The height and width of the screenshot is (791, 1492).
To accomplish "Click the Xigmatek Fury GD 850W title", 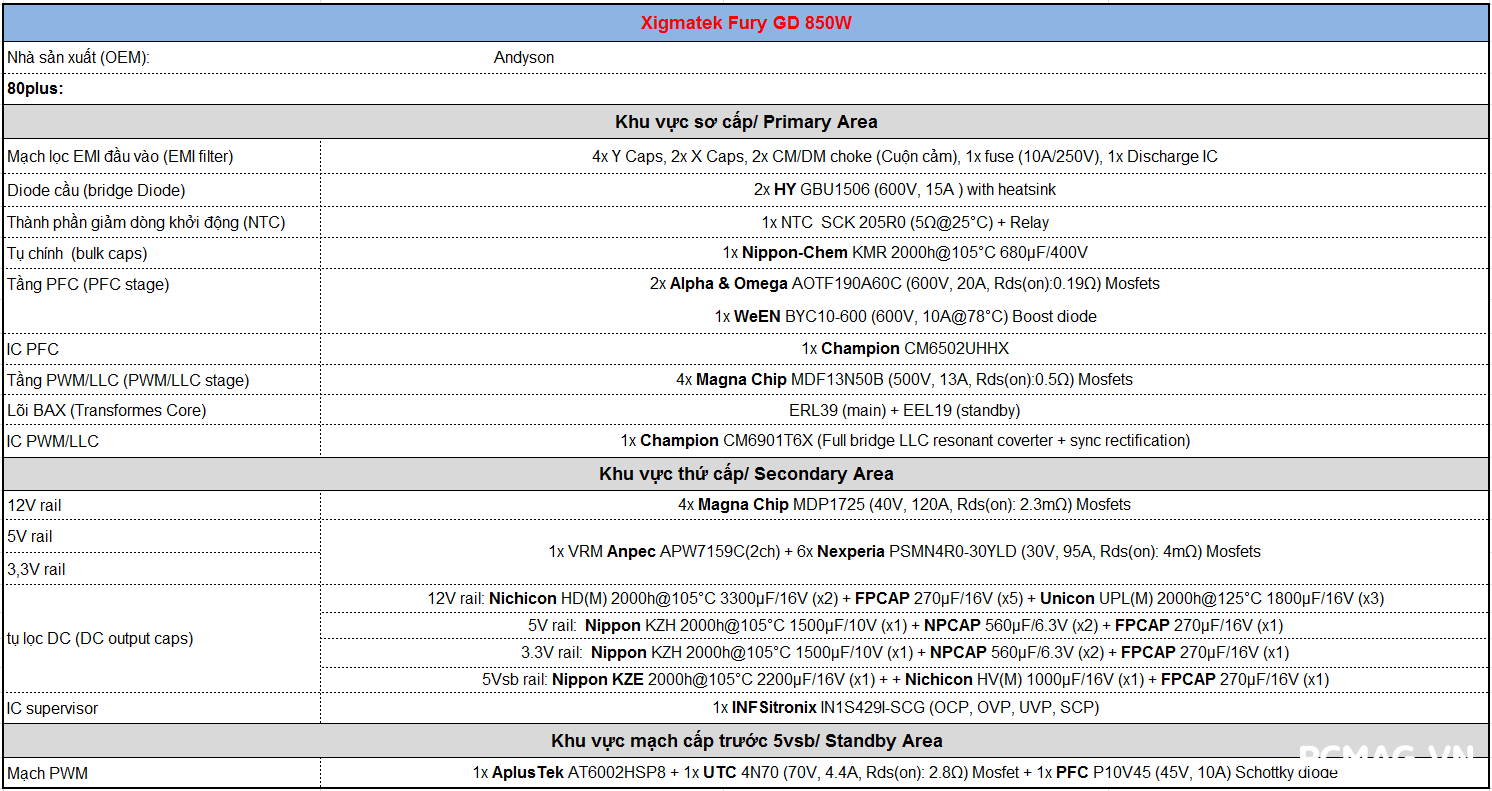I will pos(746,22).
